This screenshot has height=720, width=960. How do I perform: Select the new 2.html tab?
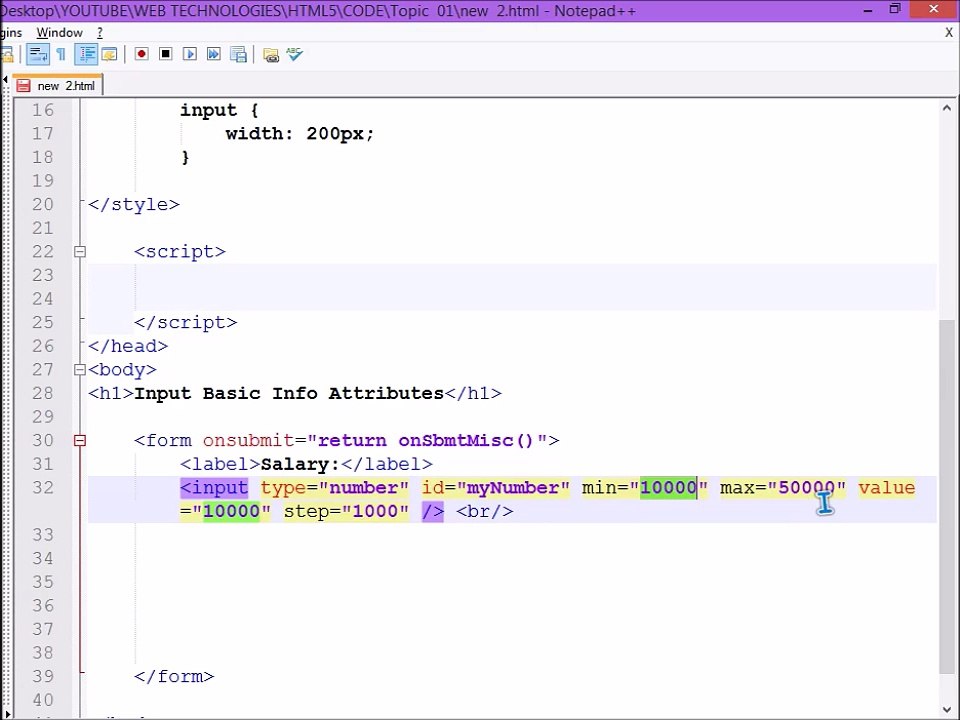pyautogui.click(x=58, y=85)
